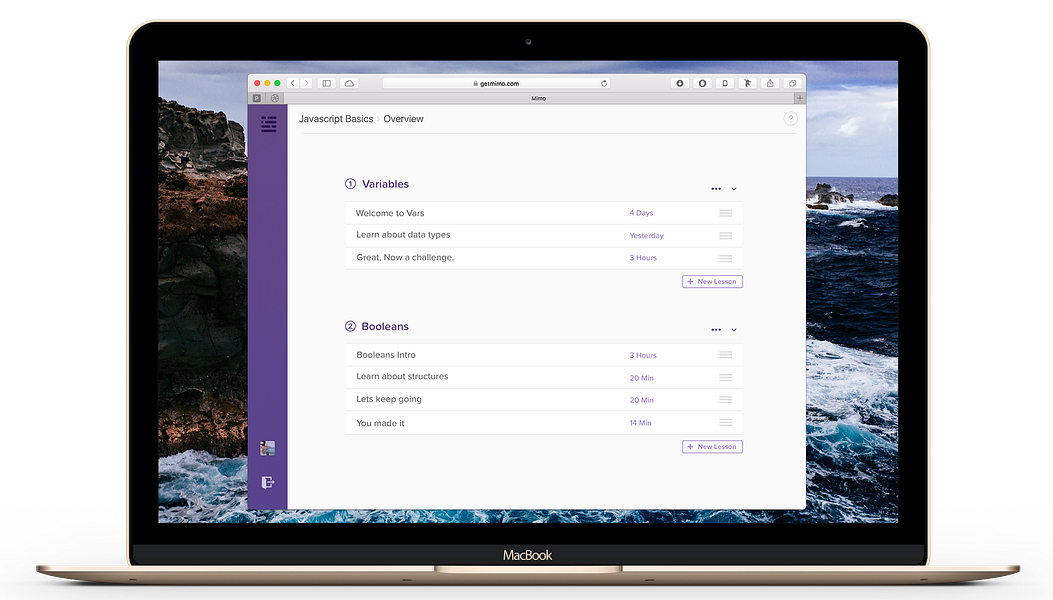Select the Mimo tab
The width and height of the screenshot is (1053, 600).
pos(539,98)
